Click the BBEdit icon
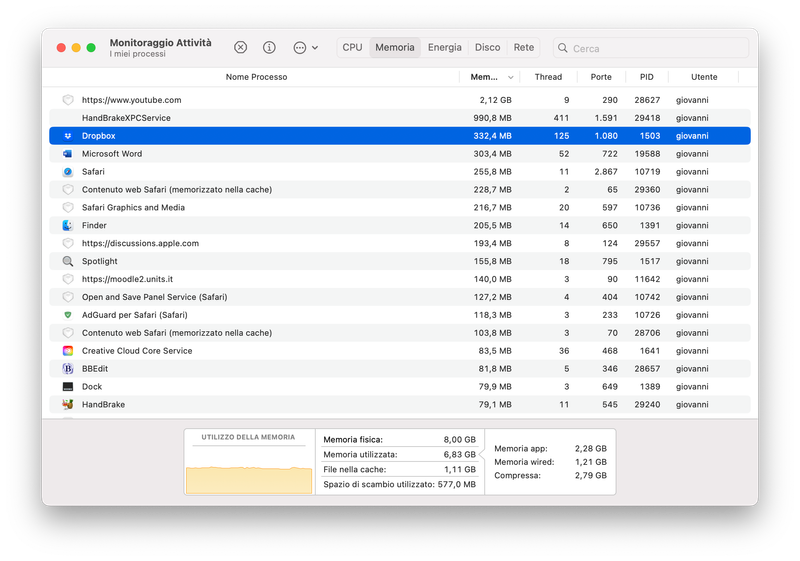This screenshot has height=561, width=800. tap(68, 369)
